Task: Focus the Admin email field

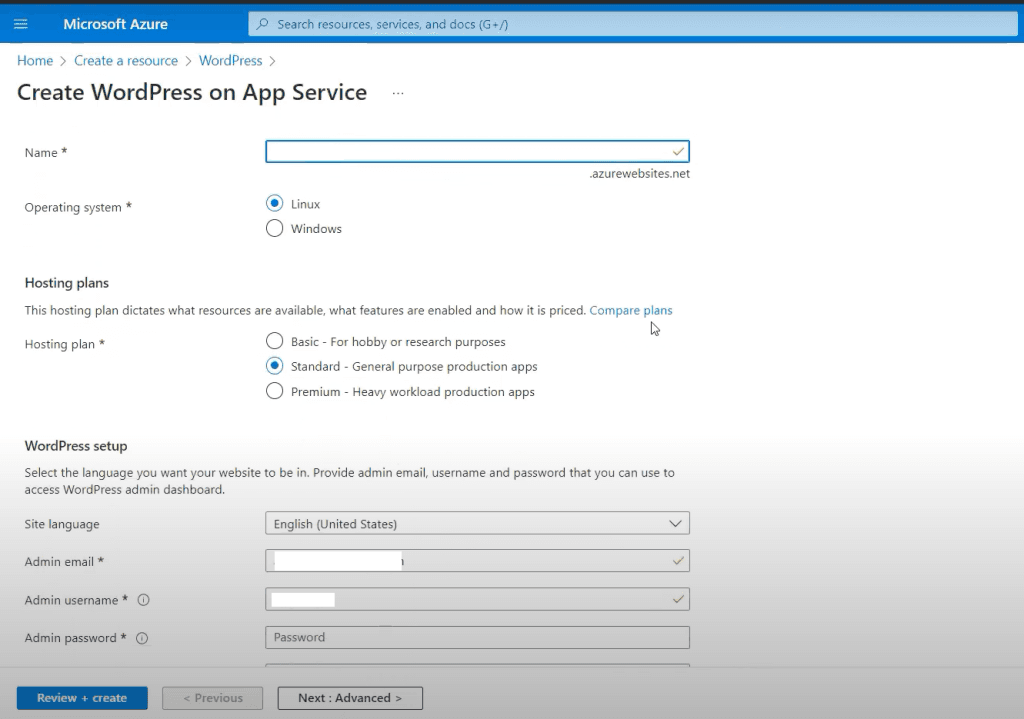Action: pos(477,561)
